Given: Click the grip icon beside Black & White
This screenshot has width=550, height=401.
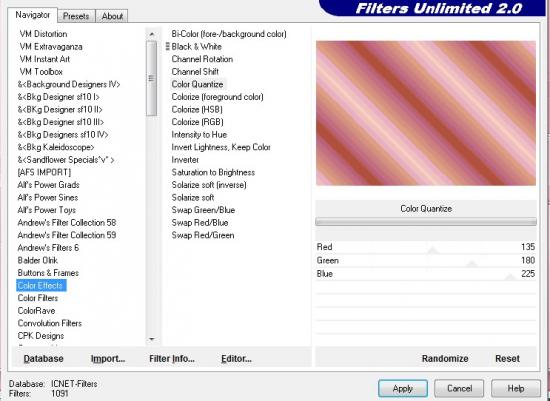Looking at the screenshot, I should point(168,46).
